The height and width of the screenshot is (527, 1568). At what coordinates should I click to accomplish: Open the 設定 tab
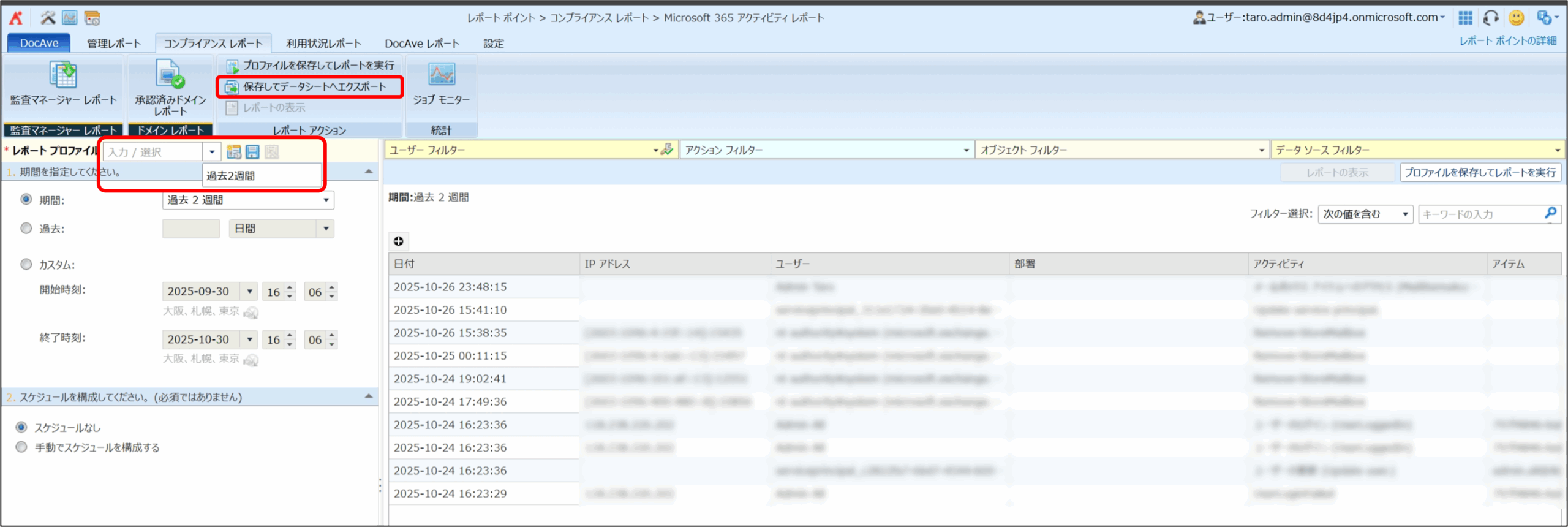click(x=493, y=44)
